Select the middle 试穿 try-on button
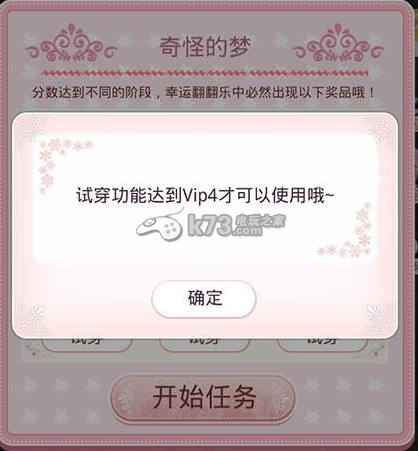This screenshot has width=418, height=451. [x=204, y=344]
